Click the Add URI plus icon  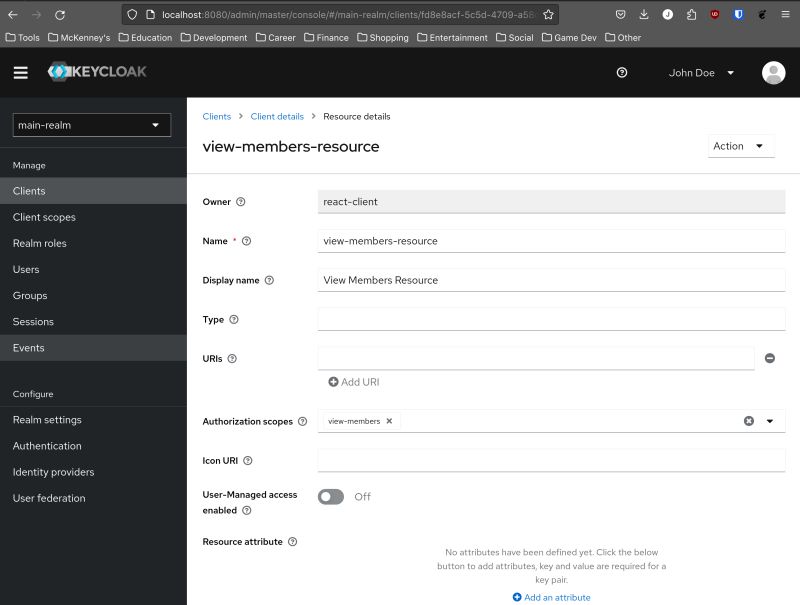click(332, 381)
